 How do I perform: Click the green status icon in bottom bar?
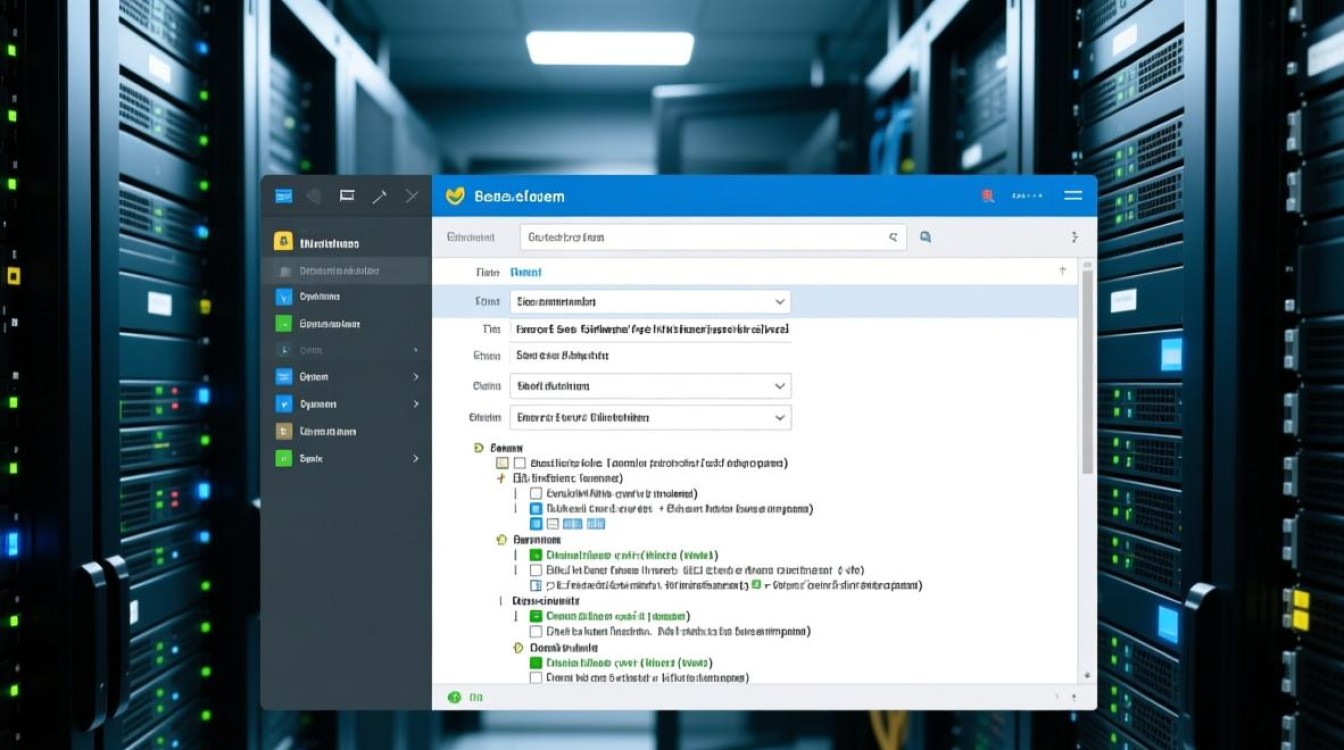pyautogui.click(x=455, y=697)
